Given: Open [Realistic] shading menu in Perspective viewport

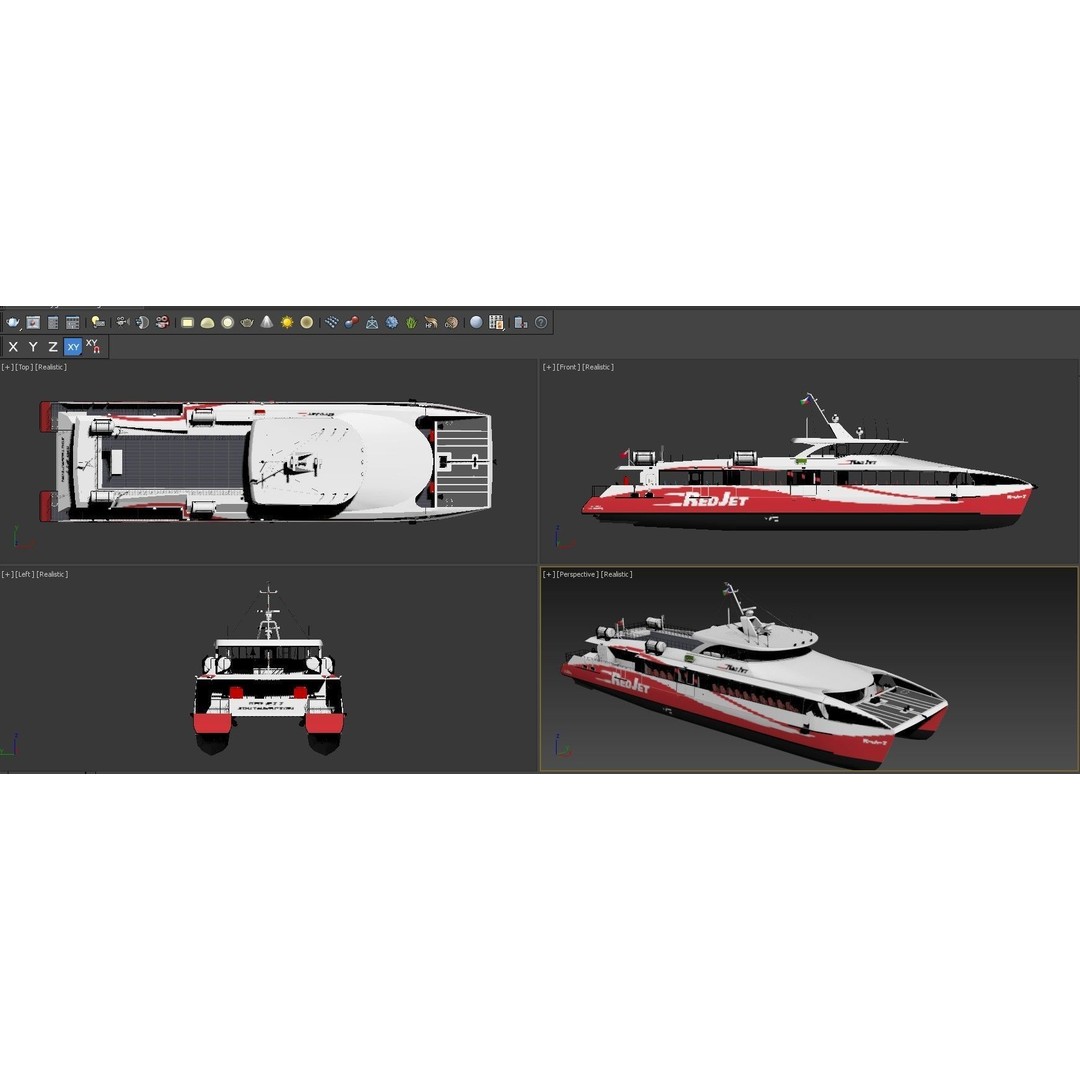Looking at the screenshot, I should coord(616,574).
